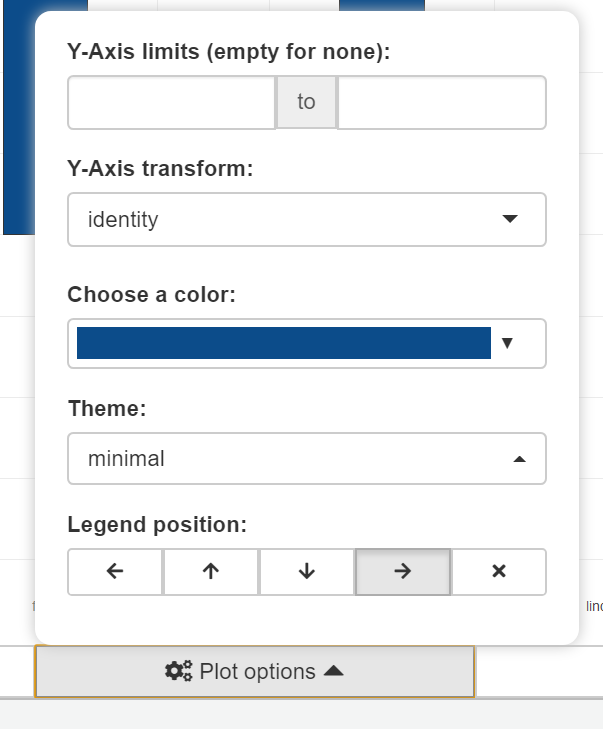Collapse the Plot options panel
The width and height of the screenshot is (603, 729).
[255, 672]
